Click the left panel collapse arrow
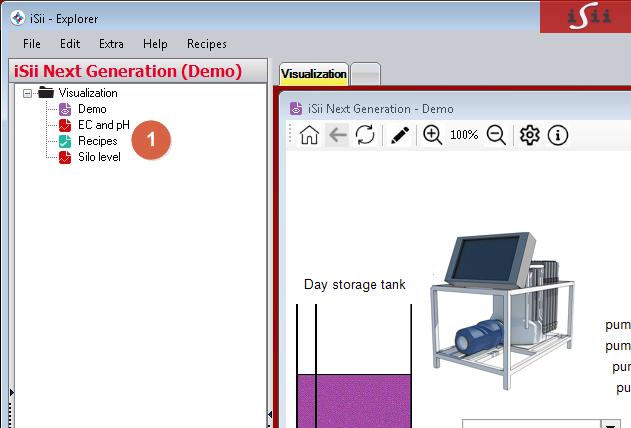Viewport: 631px width, 428px height. pos(12,392)
